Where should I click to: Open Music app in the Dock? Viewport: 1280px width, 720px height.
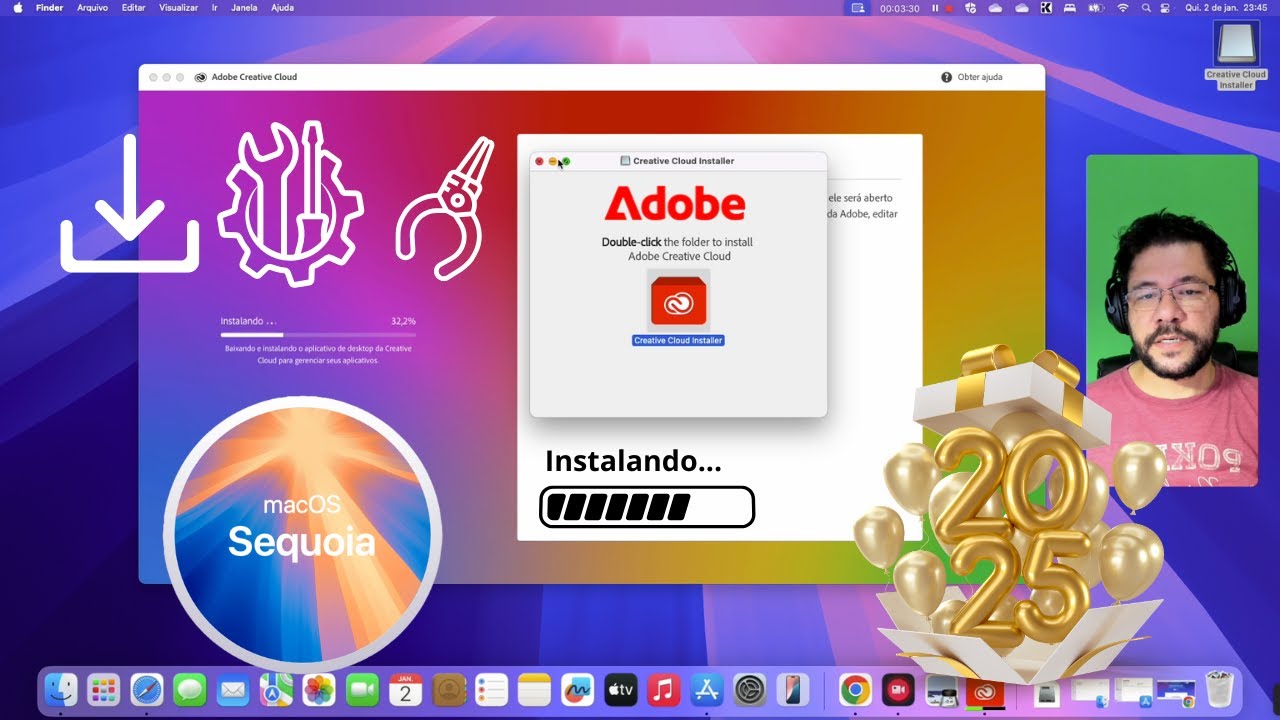click(x=663, y=690)
